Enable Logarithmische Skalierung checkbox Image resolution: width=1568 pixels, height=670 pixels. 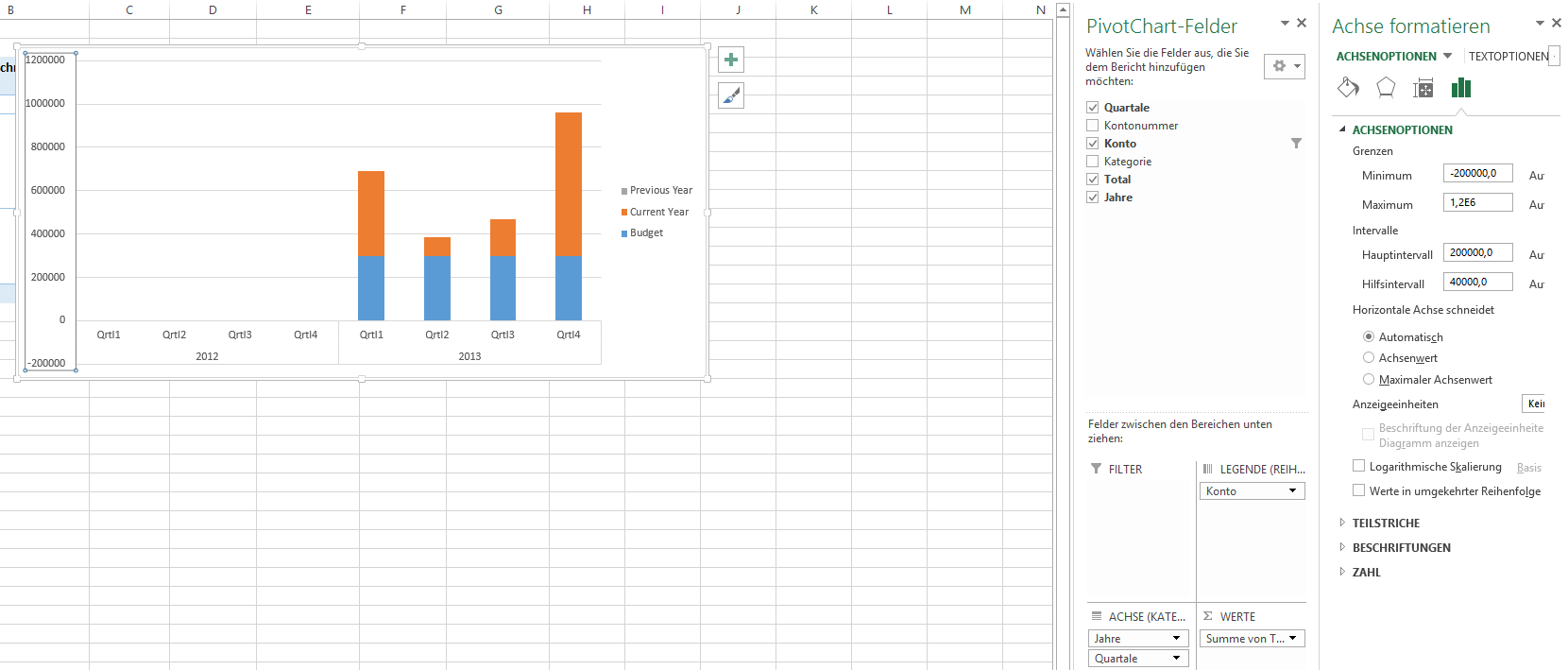tap(1359, 466)
